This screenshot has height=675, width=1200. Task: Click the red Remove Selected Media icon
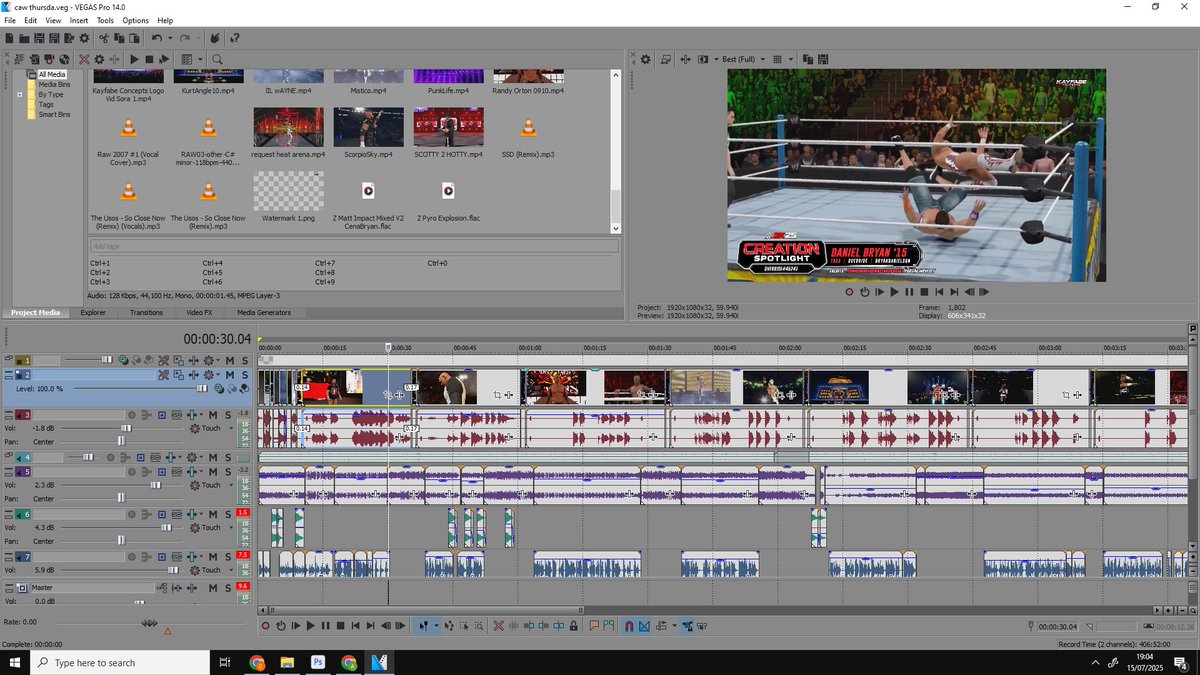(x=84, y=59)
